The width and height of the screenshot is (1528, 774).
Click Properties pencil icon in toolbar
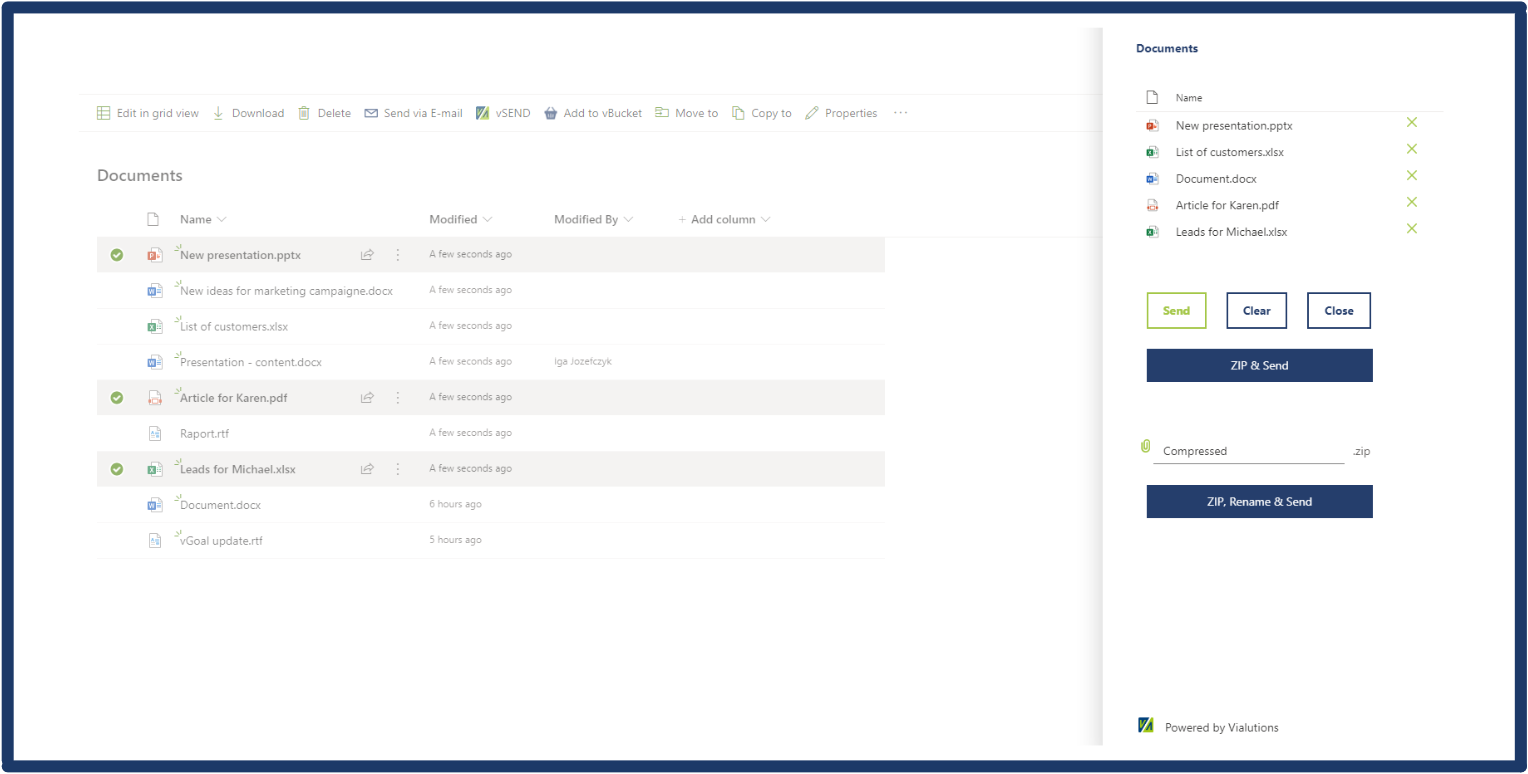pos(811,113)
